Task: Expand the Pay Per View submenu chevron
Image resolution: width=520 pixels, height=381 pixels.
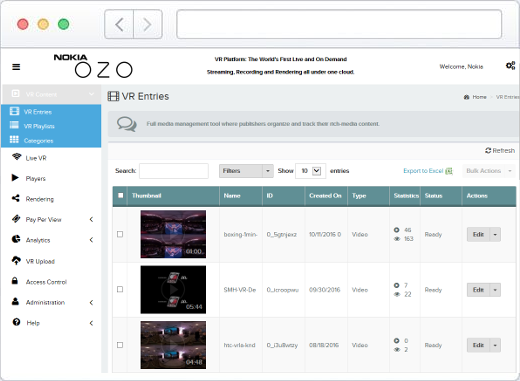Action: (x=91, y=219)
